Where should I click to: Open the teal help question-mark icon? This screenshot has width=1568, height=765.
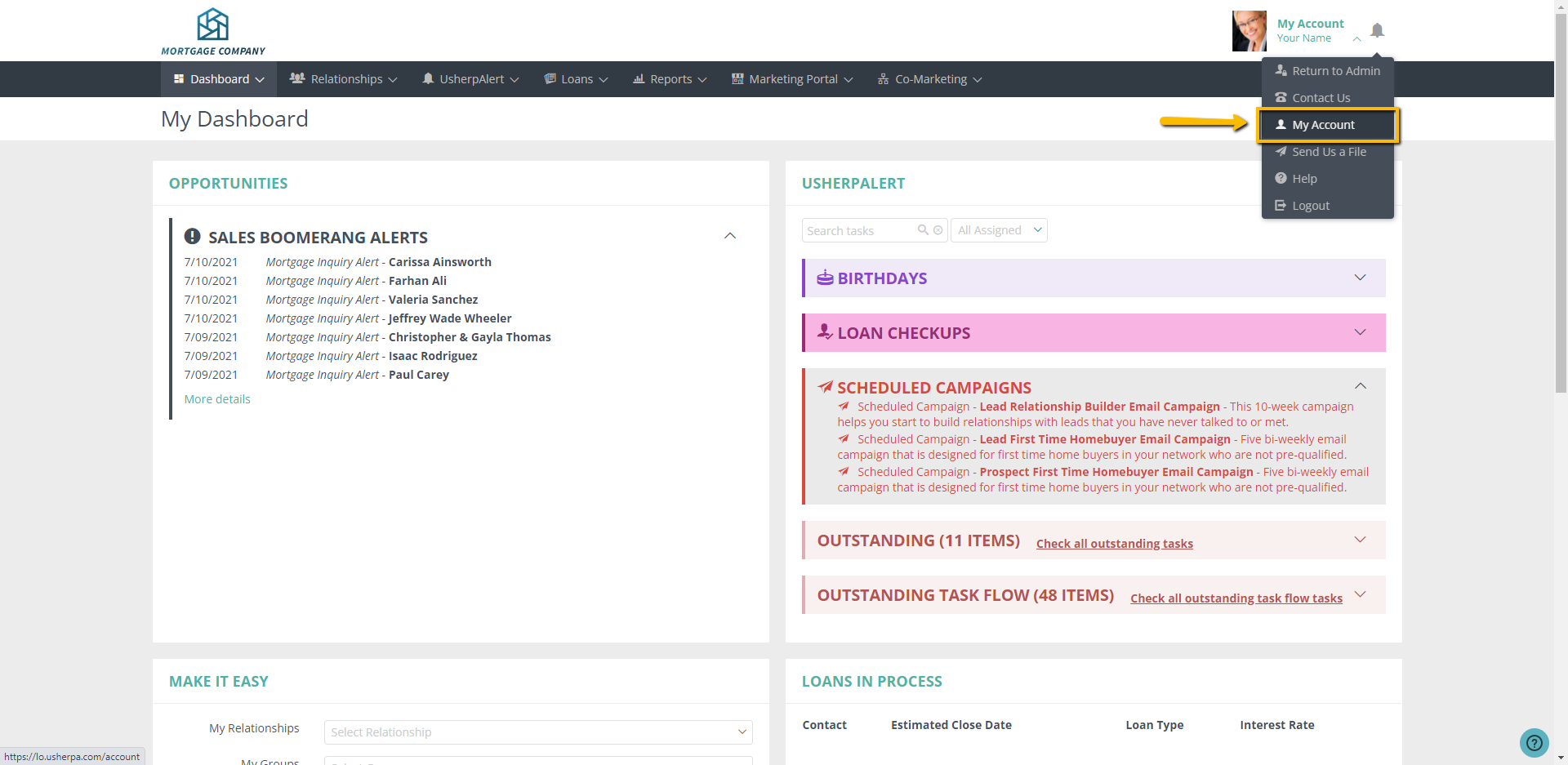[1534, 743]
